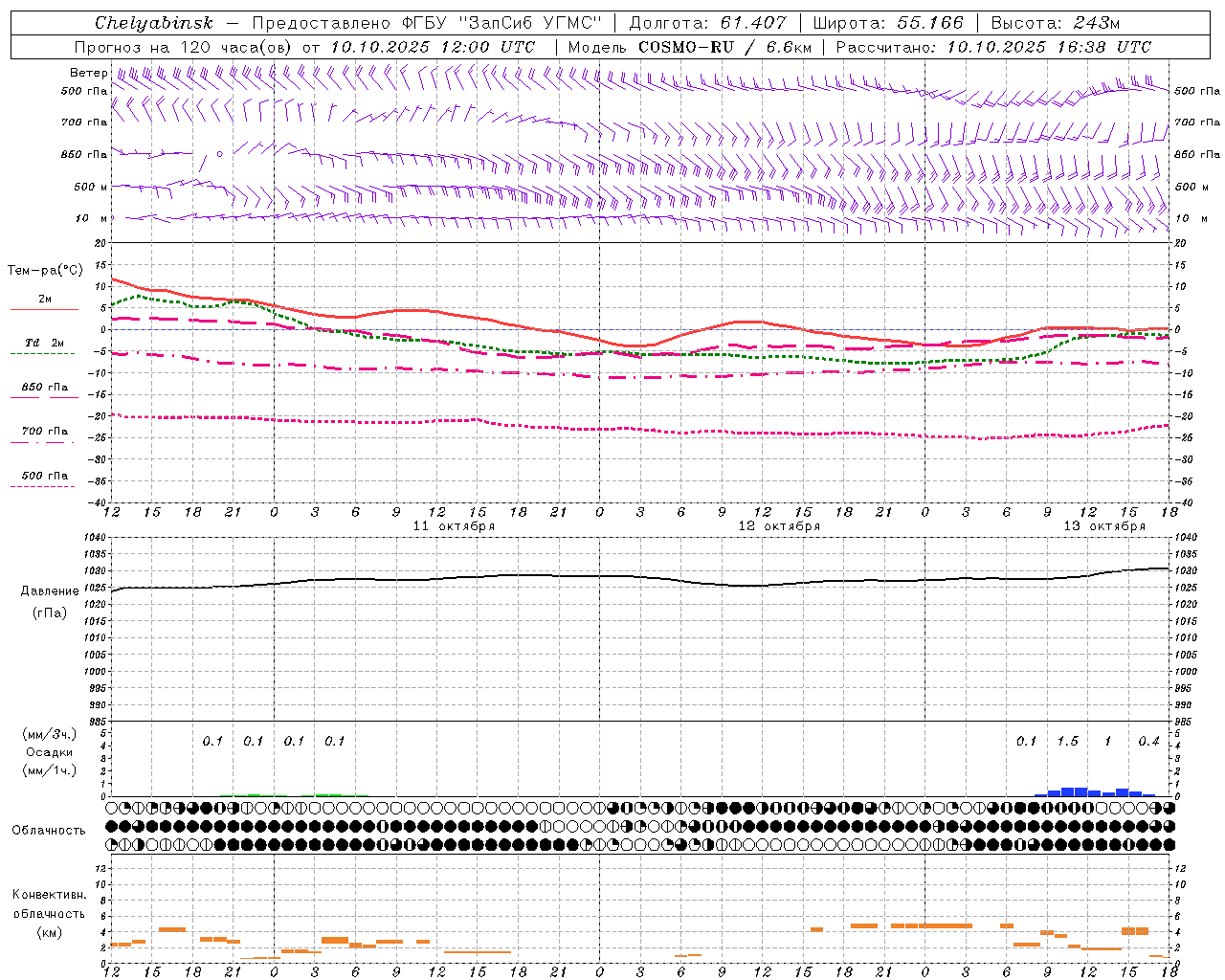Click the (мм/1ч.) precipitation unit label
Screen dimensions: 1225x980
50,770
